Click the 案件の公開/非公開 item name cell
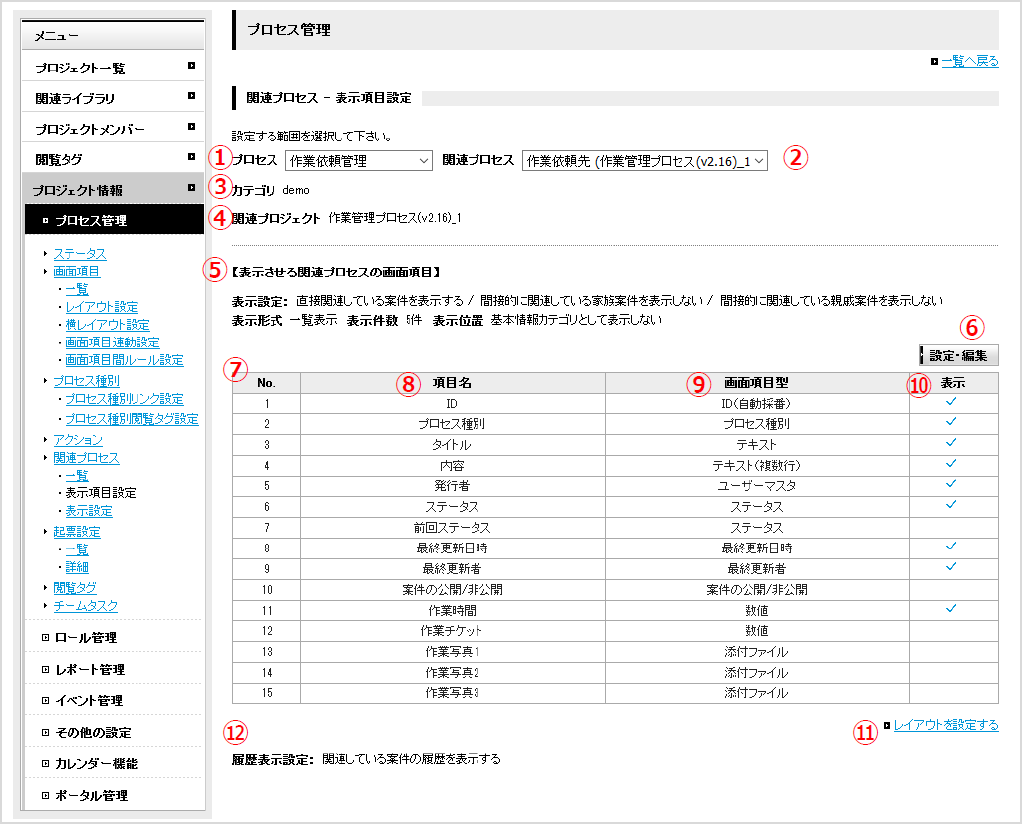This screenshot has height=824, width=1022. (x=452, y=589)
